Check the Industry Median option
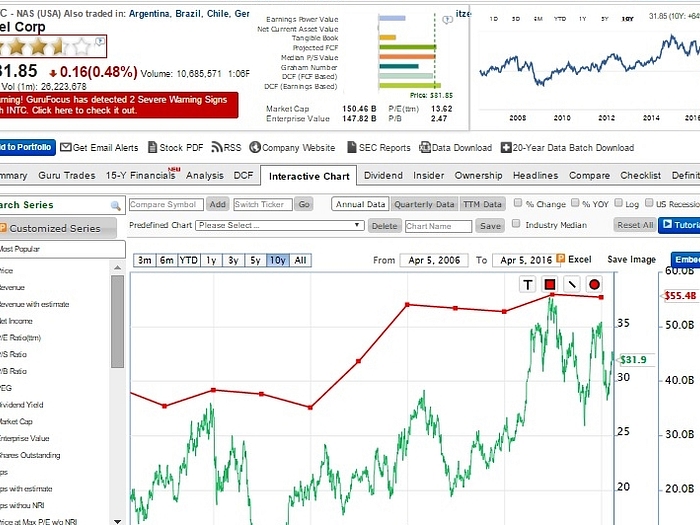The width and height of the screenshot is (700, 525). 518,226
